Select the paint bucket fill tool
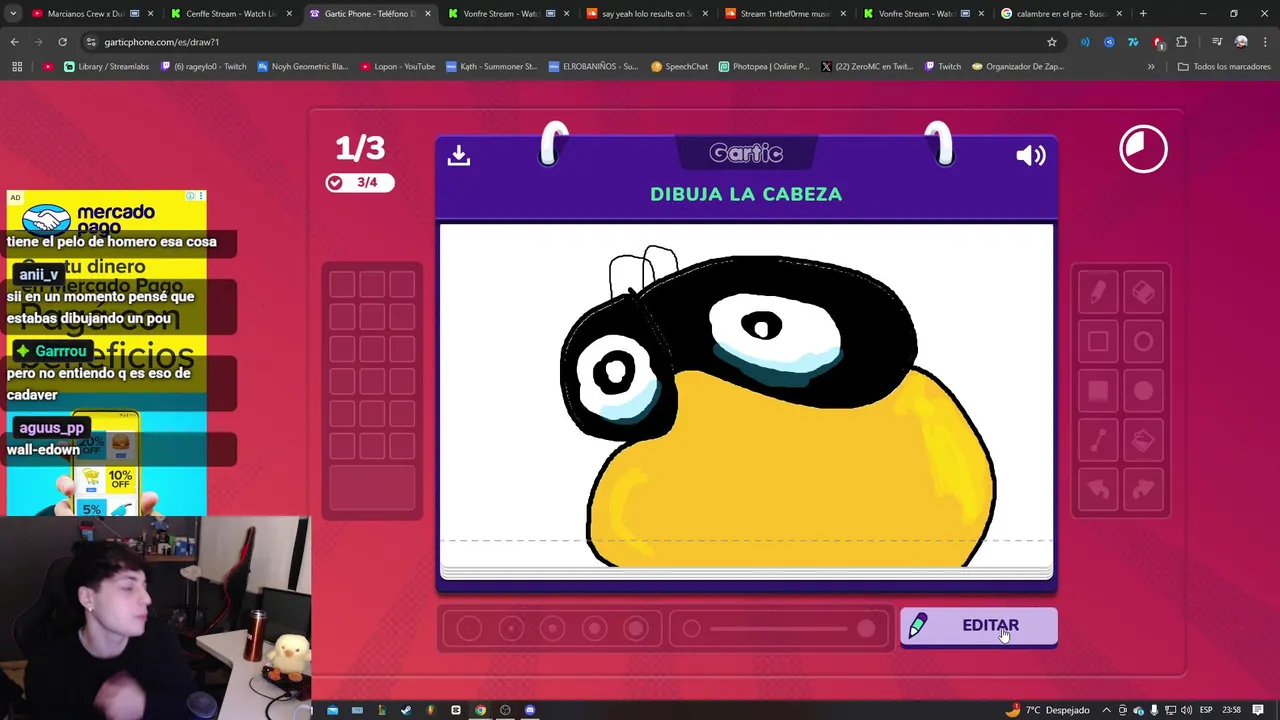This screenshot has height=720, width=1280. [1143, 440]
